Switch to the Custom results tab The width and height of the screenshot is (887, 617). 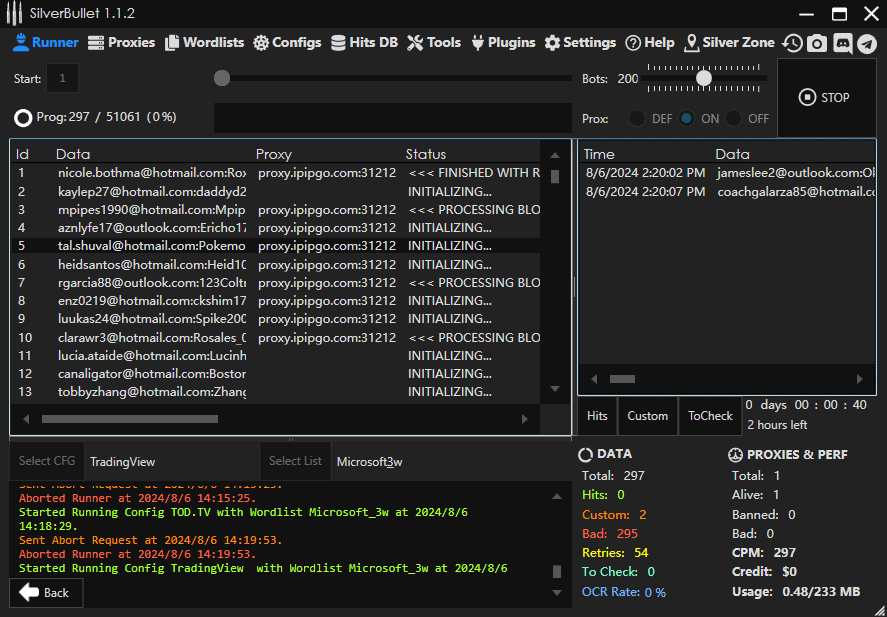click(648, 416)
